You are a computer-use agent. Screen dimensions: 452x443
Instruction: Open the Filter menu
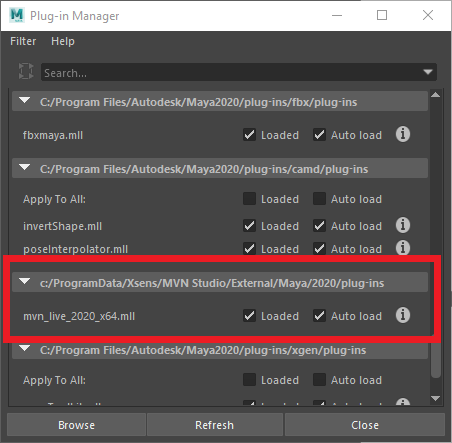(x=23, y=41)
